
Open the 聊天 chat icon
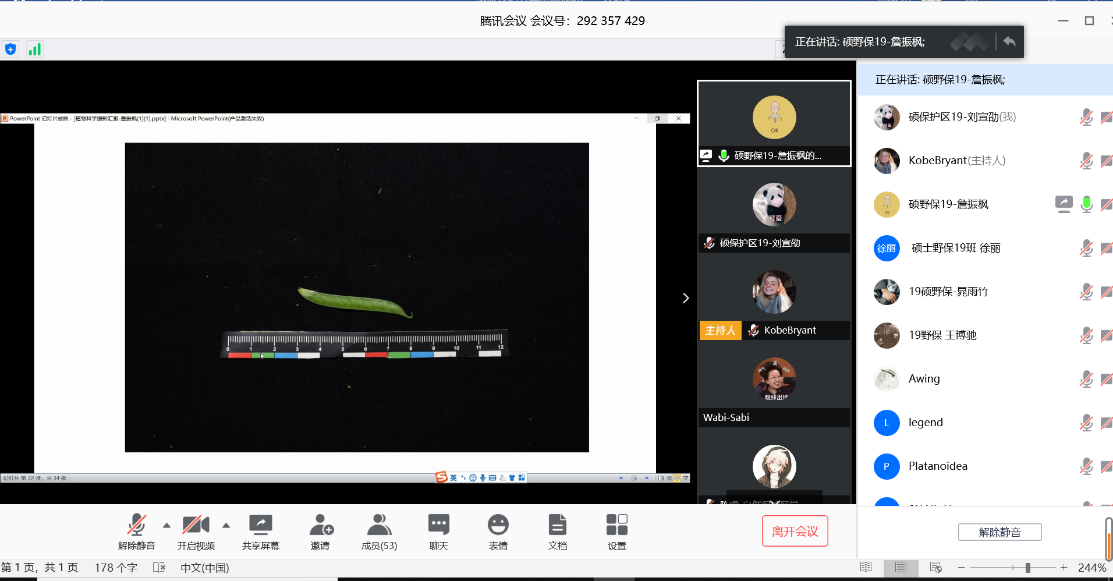438,524
